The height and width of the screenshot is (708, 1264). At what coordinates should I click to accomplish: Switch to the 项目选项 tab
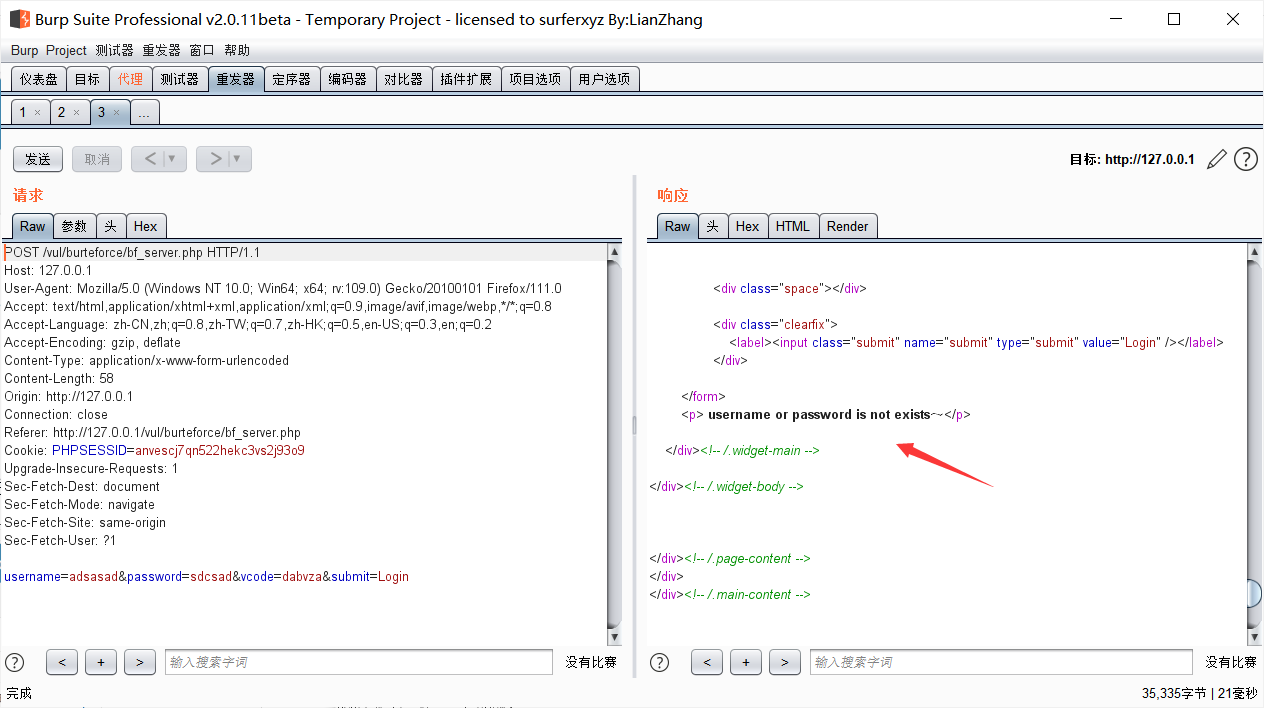(535, 79)
